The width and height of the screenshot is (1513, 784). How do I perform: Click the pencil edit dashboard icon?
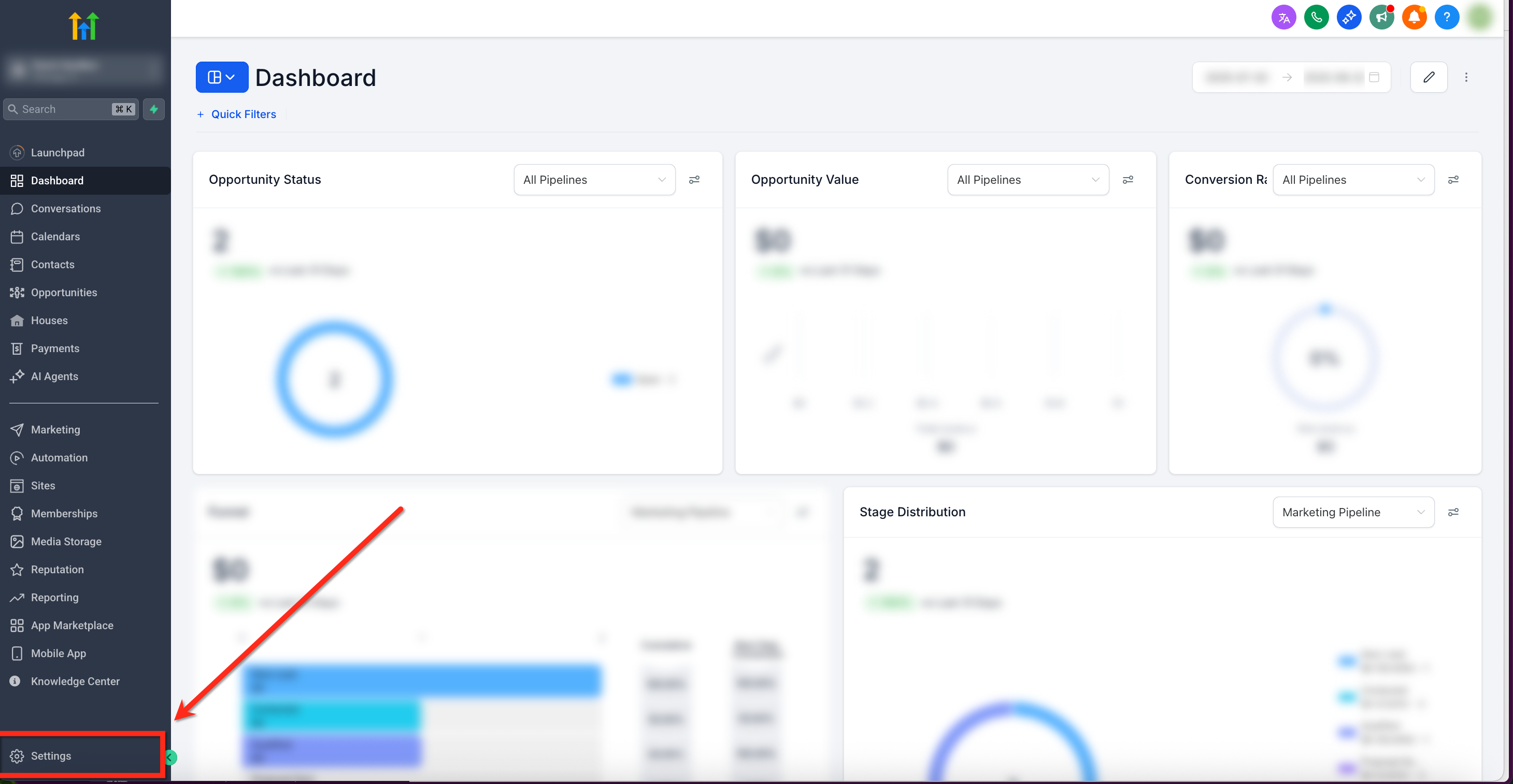(x=1429, y=77)
